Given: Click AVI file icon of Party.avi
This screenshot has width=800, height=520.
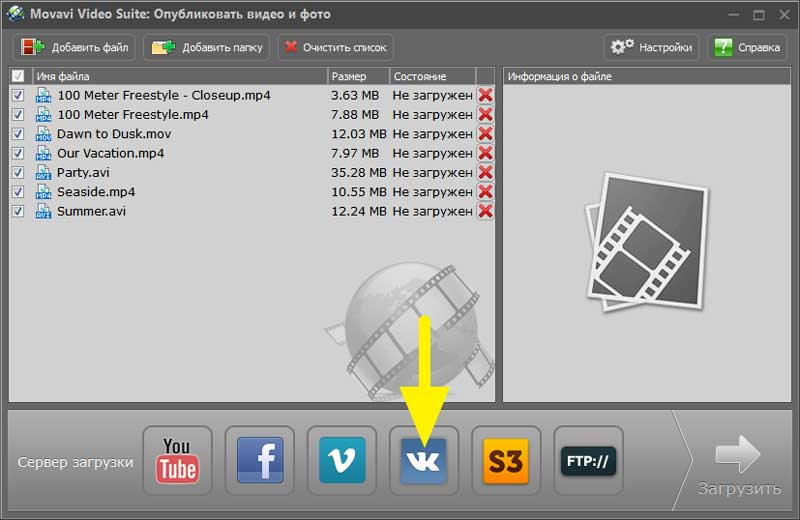Looking at the screenshot, I should [x=43, y=173].
